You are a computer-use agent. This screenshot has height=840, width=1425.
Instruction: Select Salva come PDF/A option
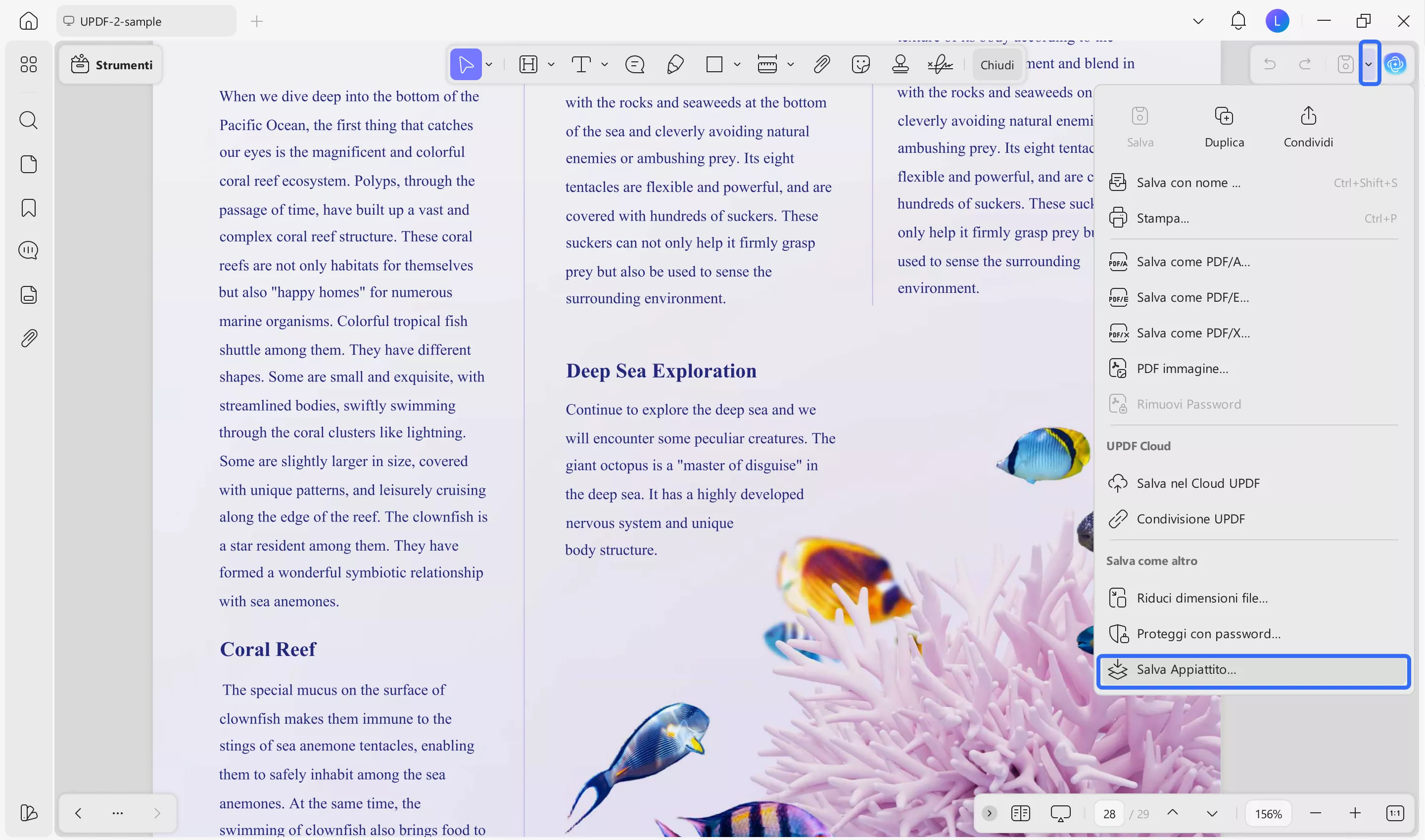point(1192,262)
